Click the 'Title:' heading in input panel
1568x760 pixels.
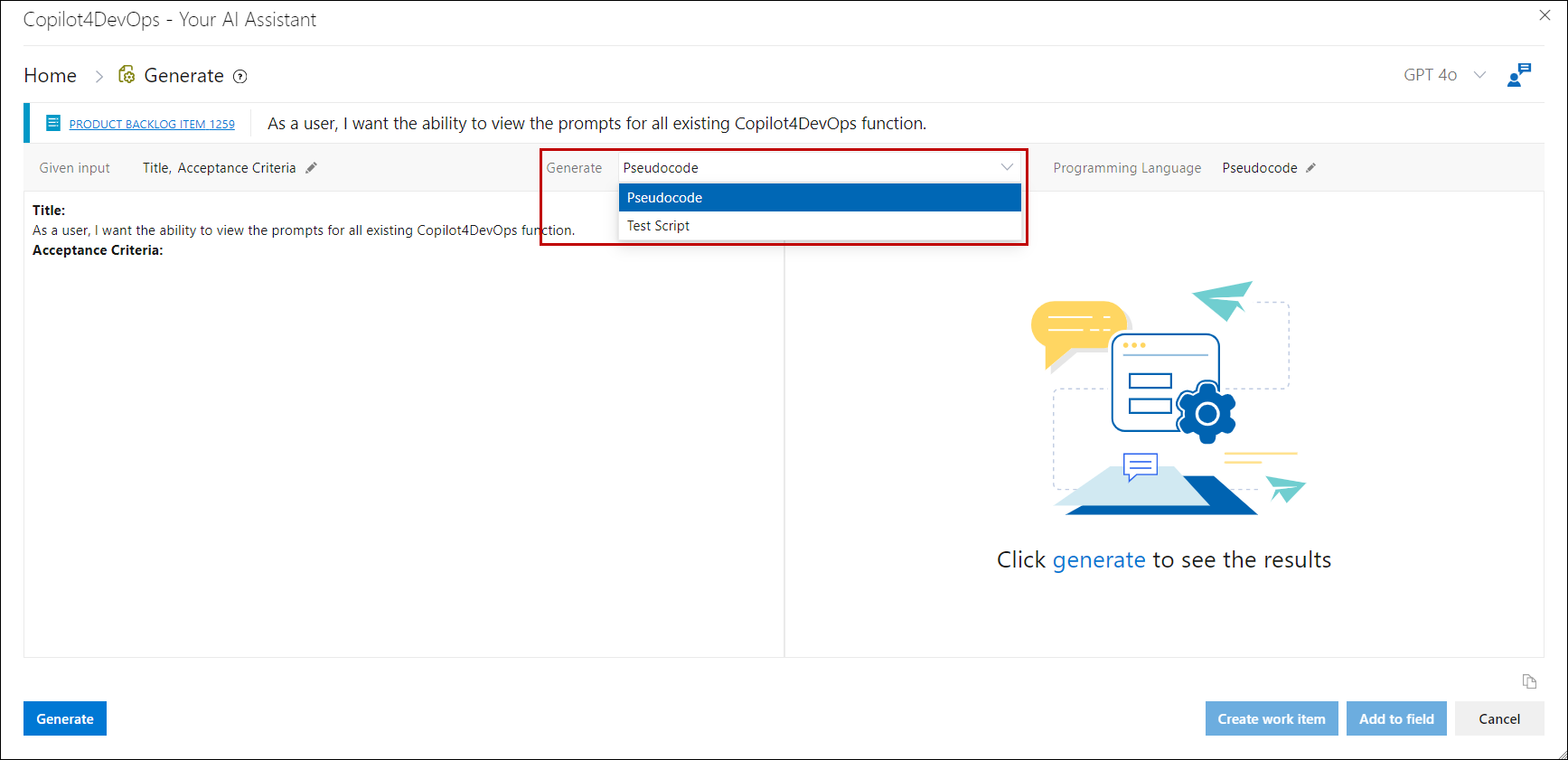[49, 211]
